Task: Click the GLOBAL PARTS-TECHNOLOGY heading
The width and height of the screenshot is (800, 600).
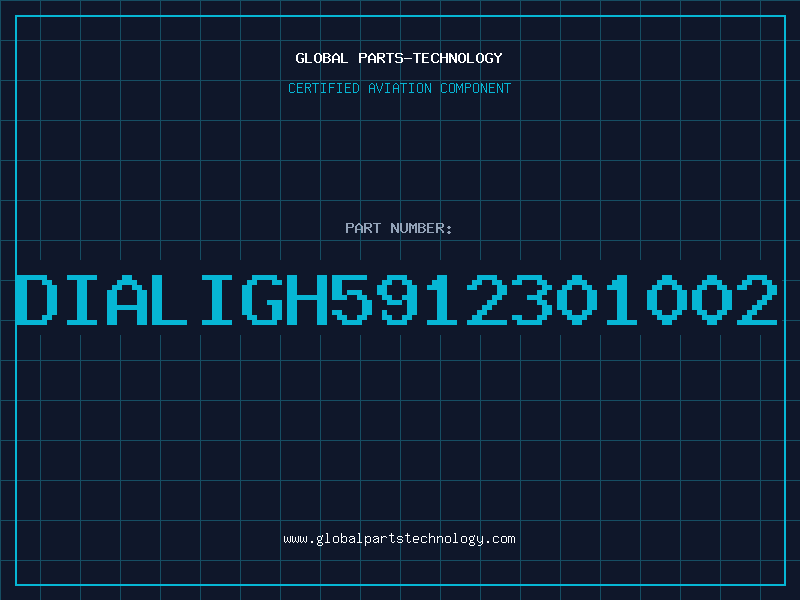Action: [399, 58]
